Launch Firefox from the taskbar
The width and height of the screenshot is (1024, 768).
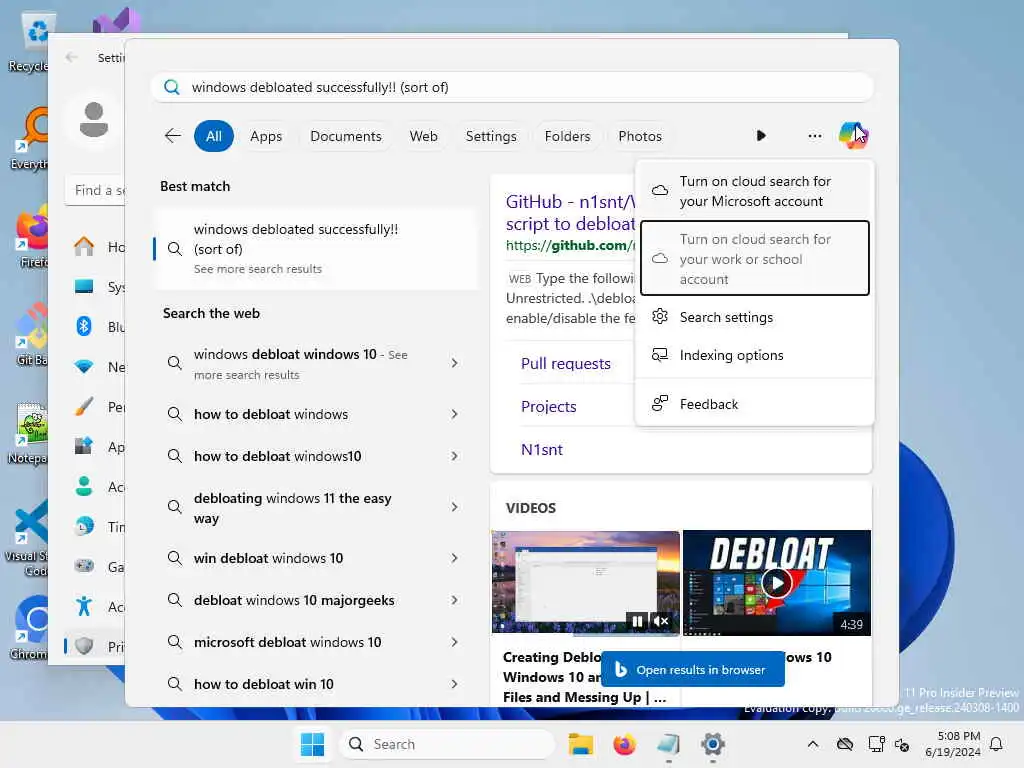pos(624,744)
